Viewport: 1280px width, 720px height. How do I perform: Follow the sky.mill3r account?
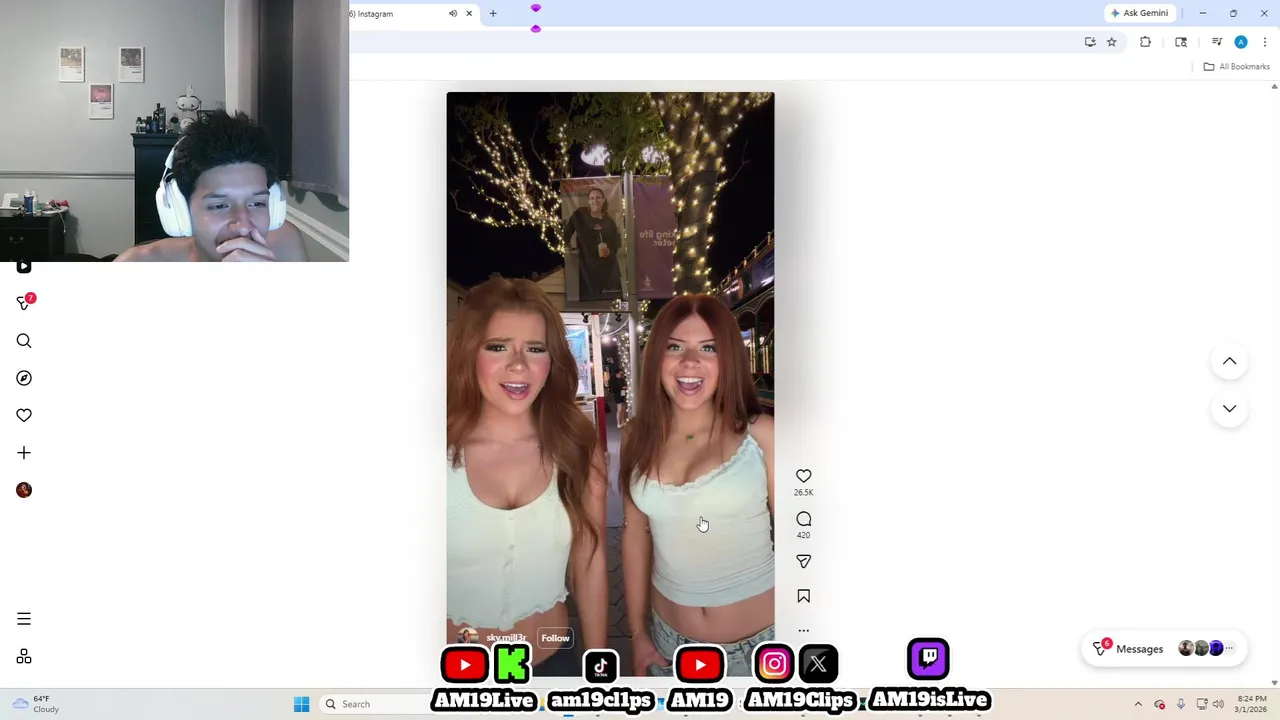[555, 638]
